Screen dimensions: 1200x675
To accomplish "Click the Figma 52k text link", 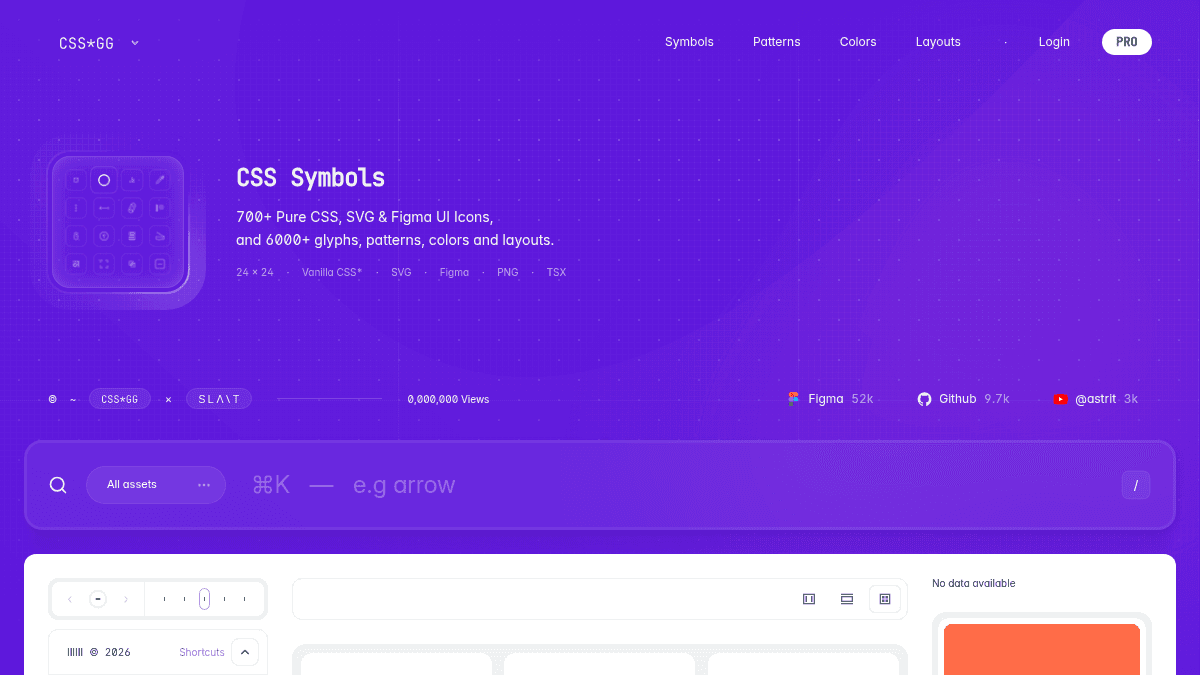I will click(x=841, y=399).
